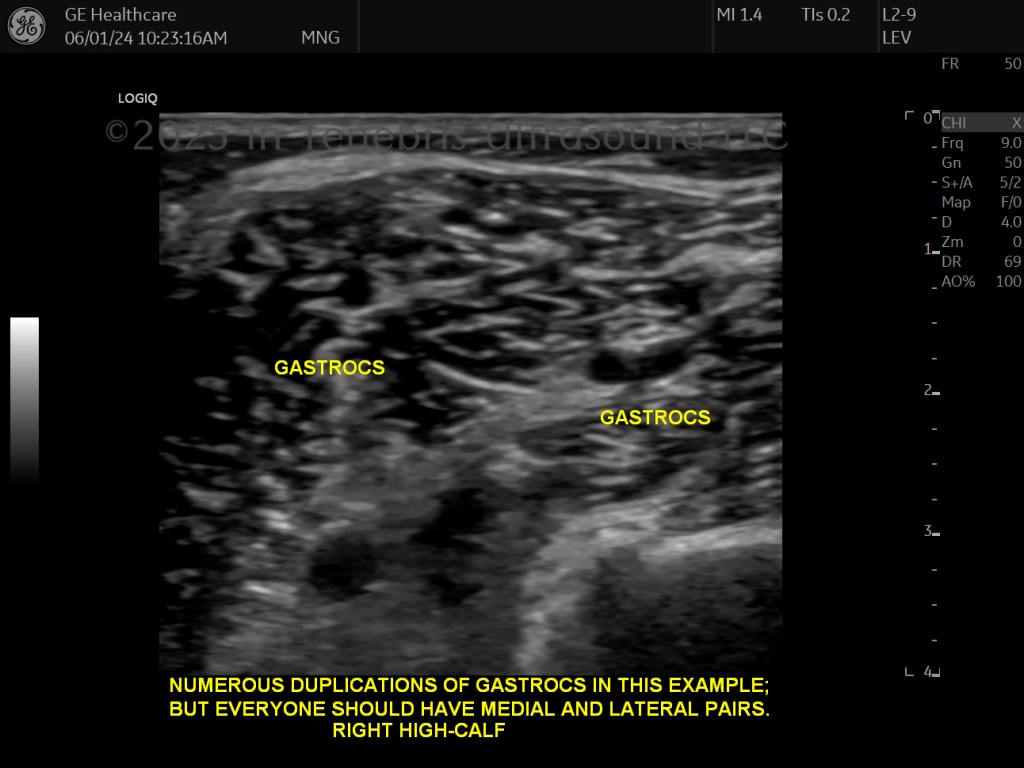Click the X beside CHI
Image resolution: width=1024 pixels, height=768 pixels.
1016,122
